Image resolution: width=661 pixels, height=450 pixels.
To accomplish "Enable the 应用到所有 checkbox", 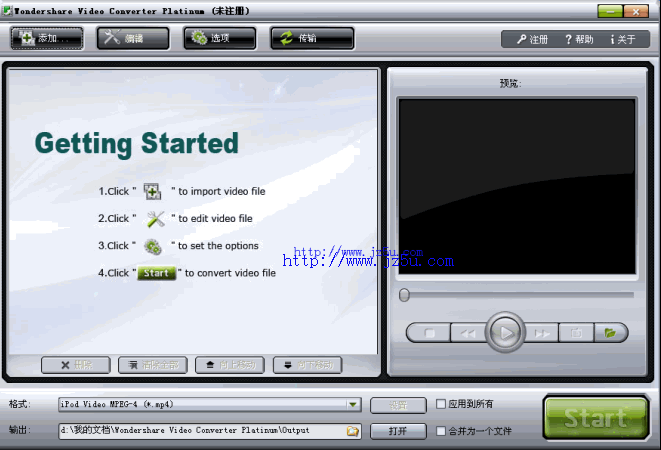I will 441,404.
